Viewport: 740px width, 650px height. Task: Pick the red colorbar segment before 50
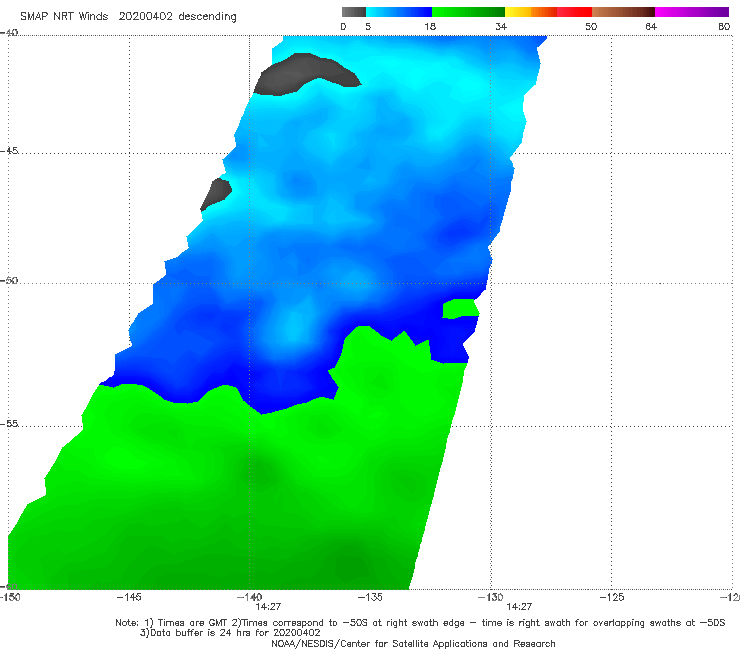point(574,12)
